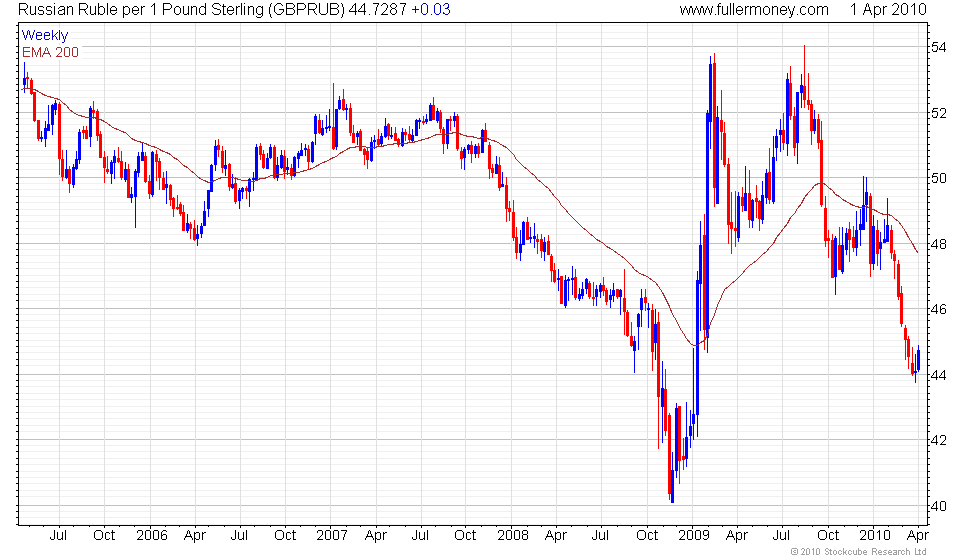
Task: Click the 'EMA 200' legend label
Action: (51, 52)
